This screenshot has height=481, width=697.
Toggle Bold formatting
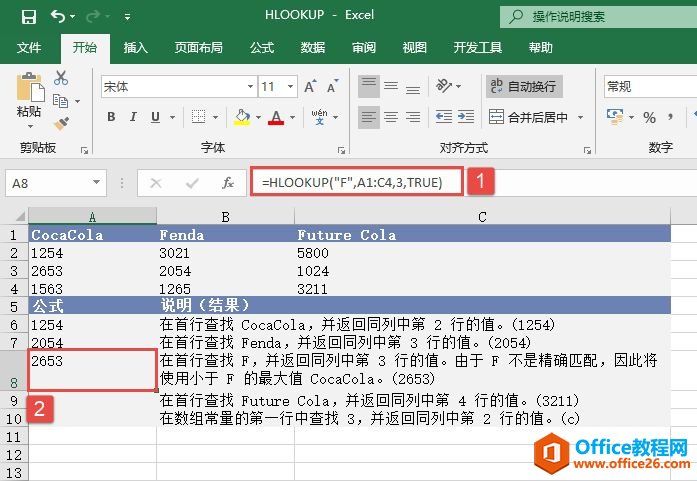[x=111, y=117]
